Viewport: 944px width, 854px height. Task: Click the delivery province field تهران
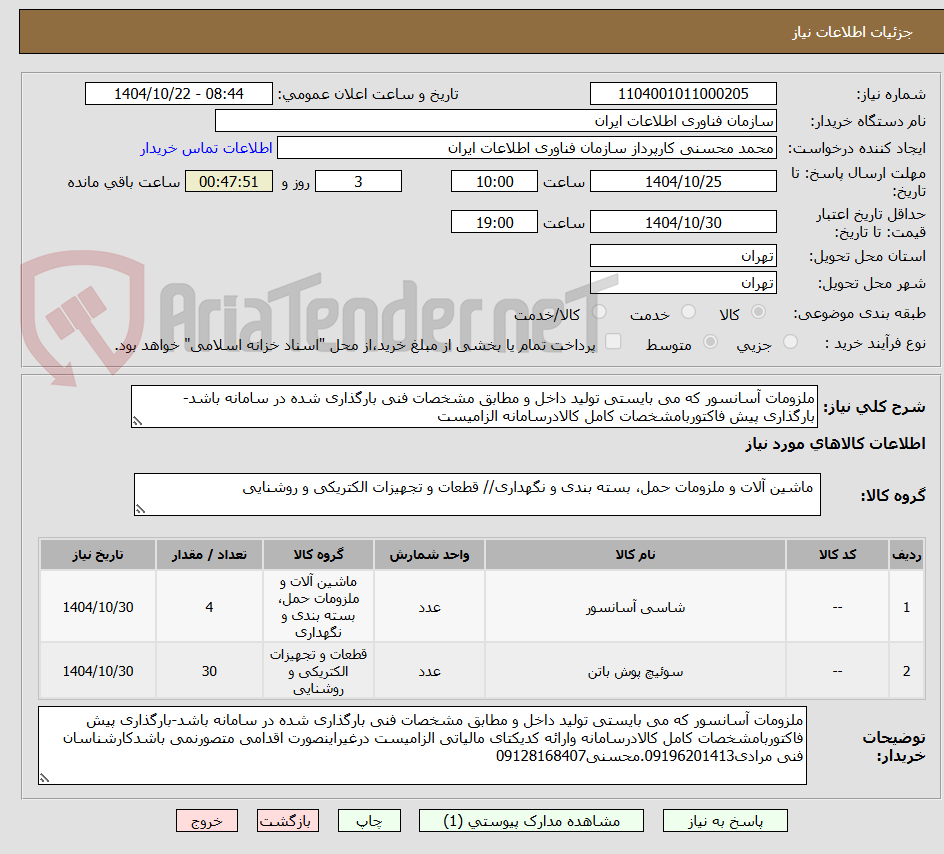click(x=683, y=256)
